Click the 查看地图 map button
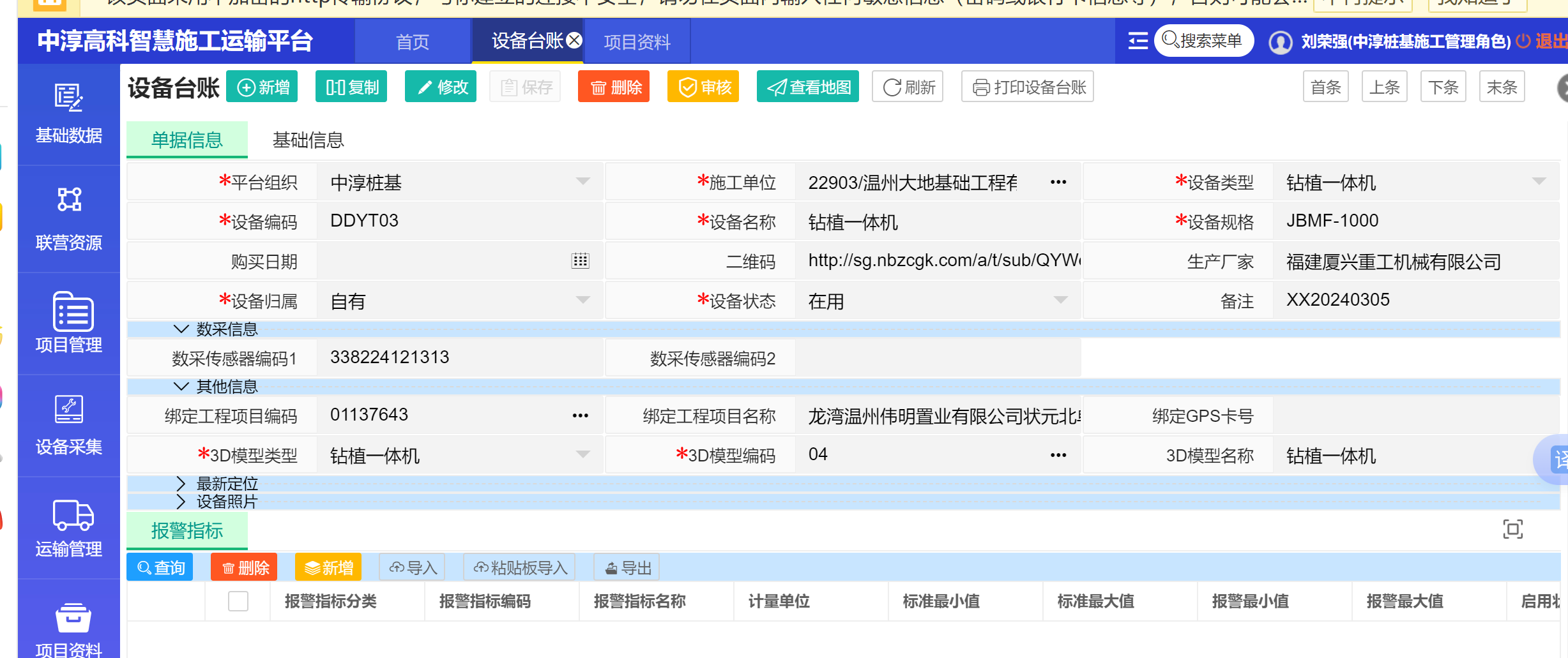The width and height of the screenshot is (1568, 658). (x=807, y=87)
